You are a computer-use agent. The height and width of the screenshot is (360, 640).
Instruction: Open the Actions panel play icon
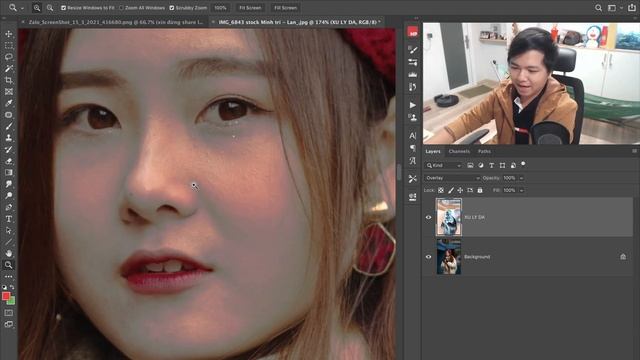pos(413,105)
